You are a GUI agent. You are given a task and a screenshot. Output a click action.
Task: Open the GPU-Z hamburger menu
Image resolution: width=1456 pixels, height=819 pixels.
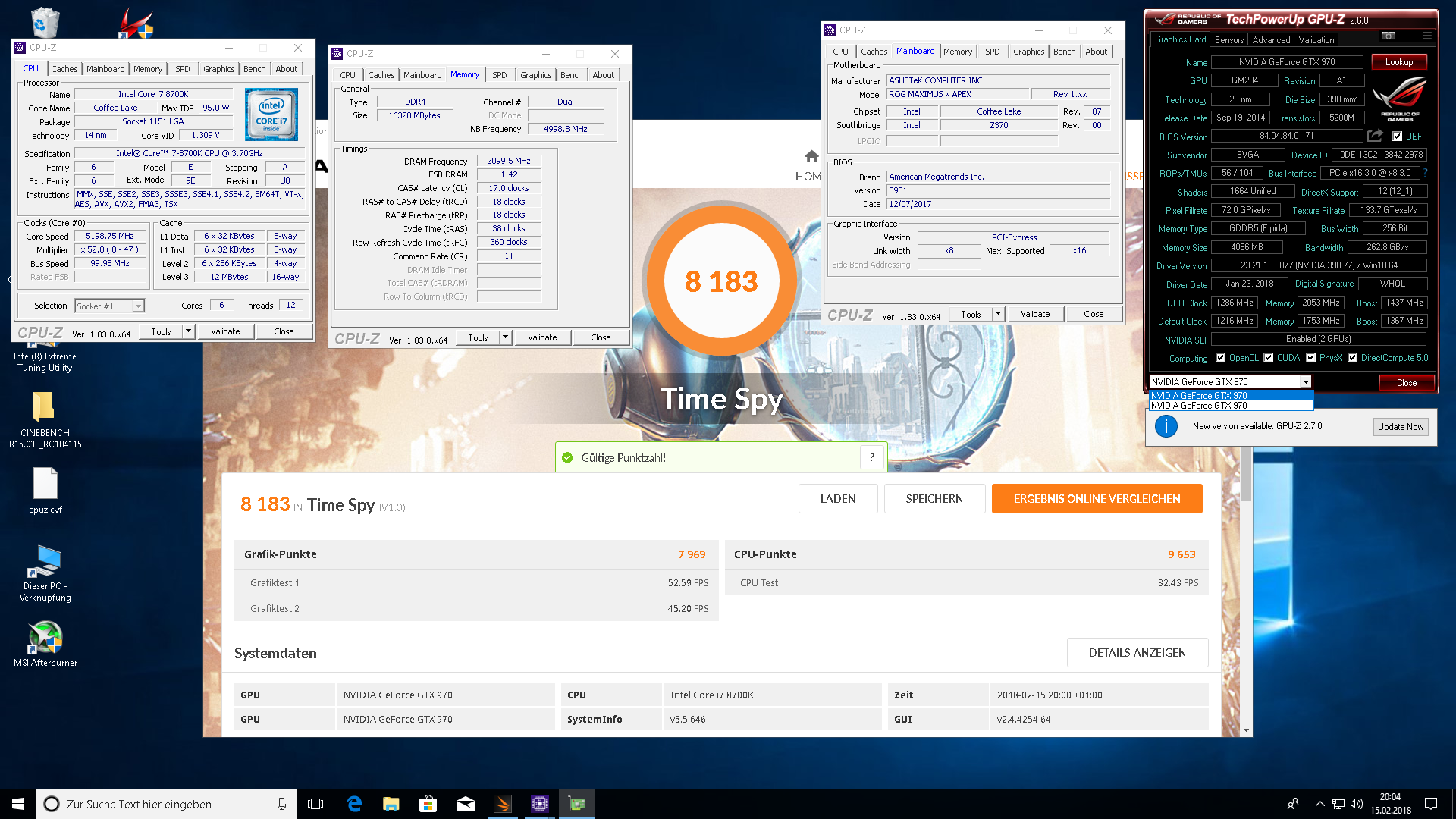[x=1427, y=36]
